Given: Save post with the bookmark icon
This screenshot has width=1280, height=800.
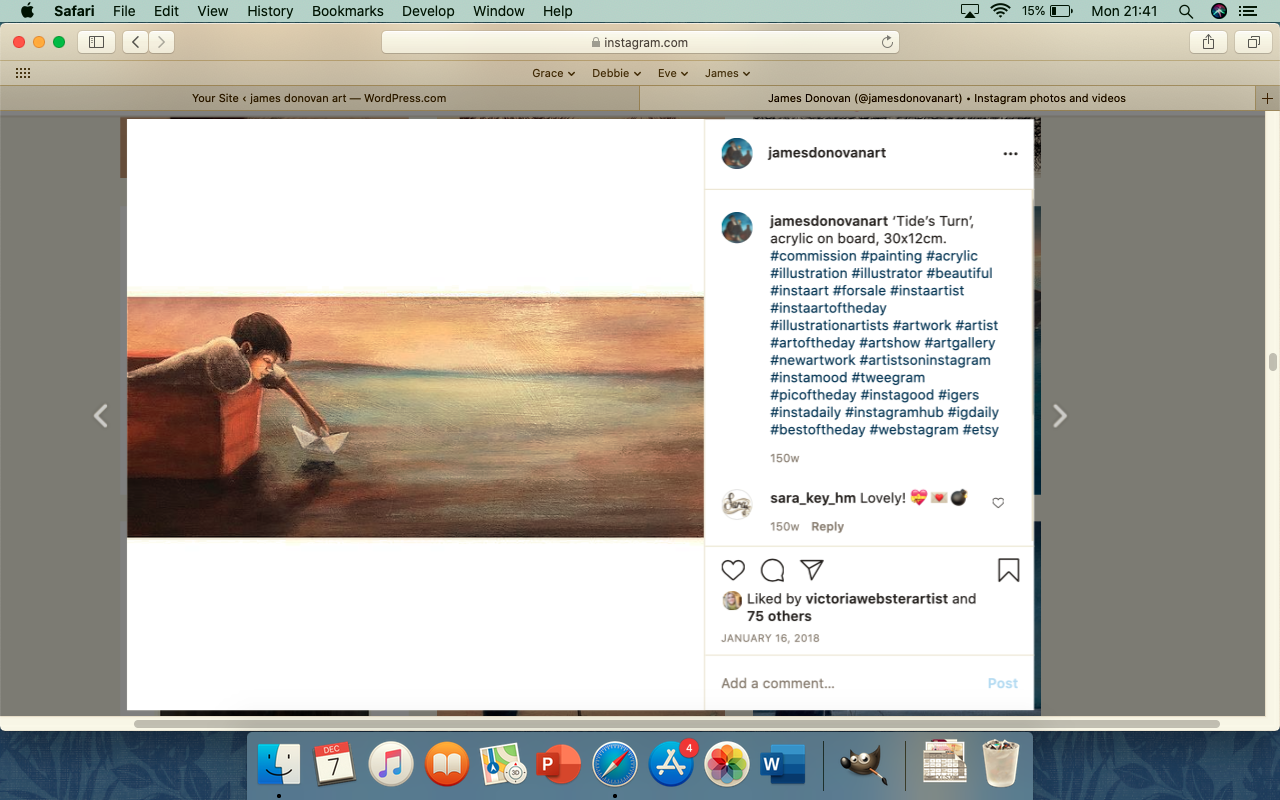Looking at the screenshot, I should coord(1008,570).
